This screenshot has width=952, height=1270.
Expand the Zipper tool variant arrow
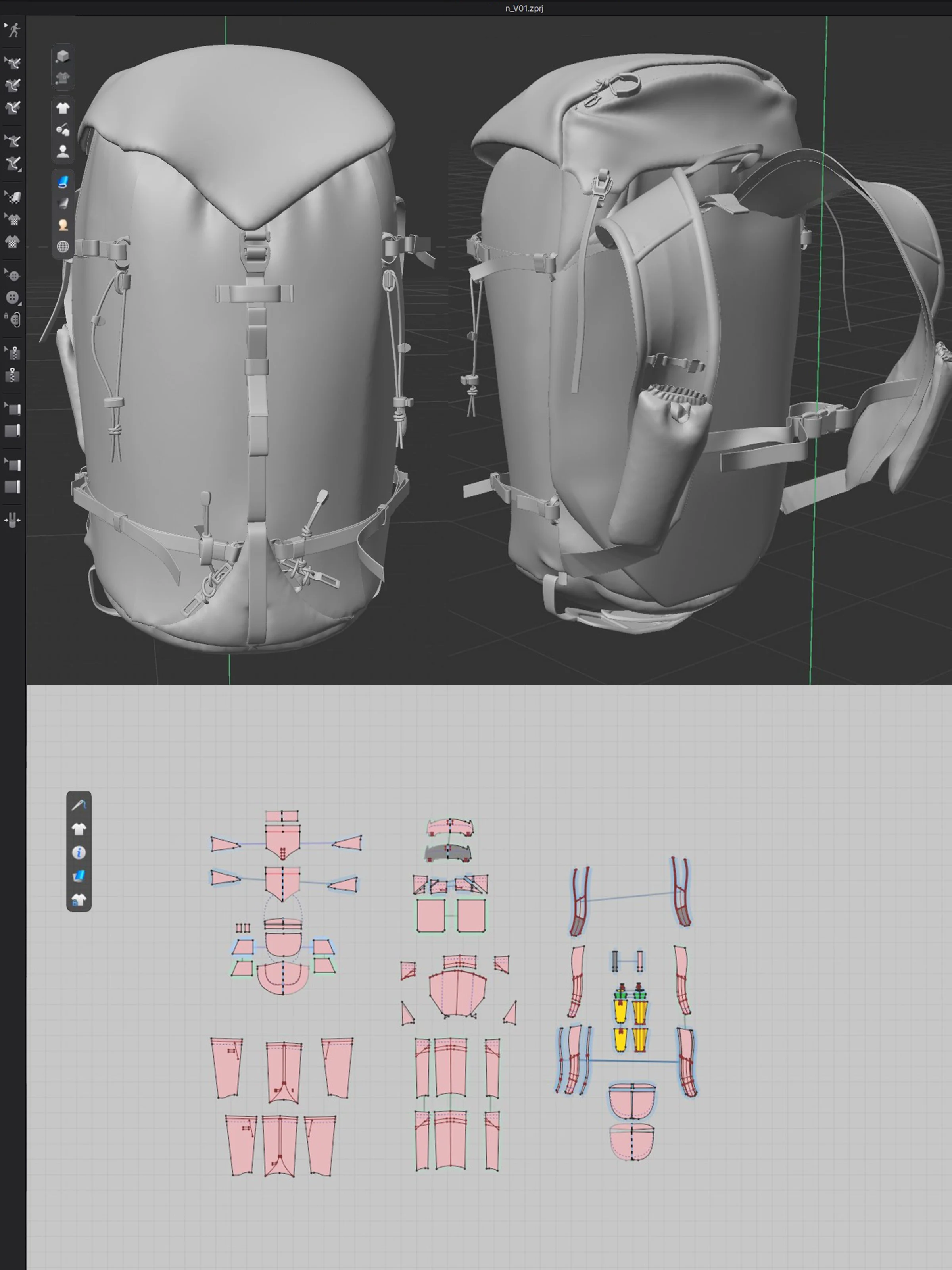pyautogui.click(x=5, y=349)
